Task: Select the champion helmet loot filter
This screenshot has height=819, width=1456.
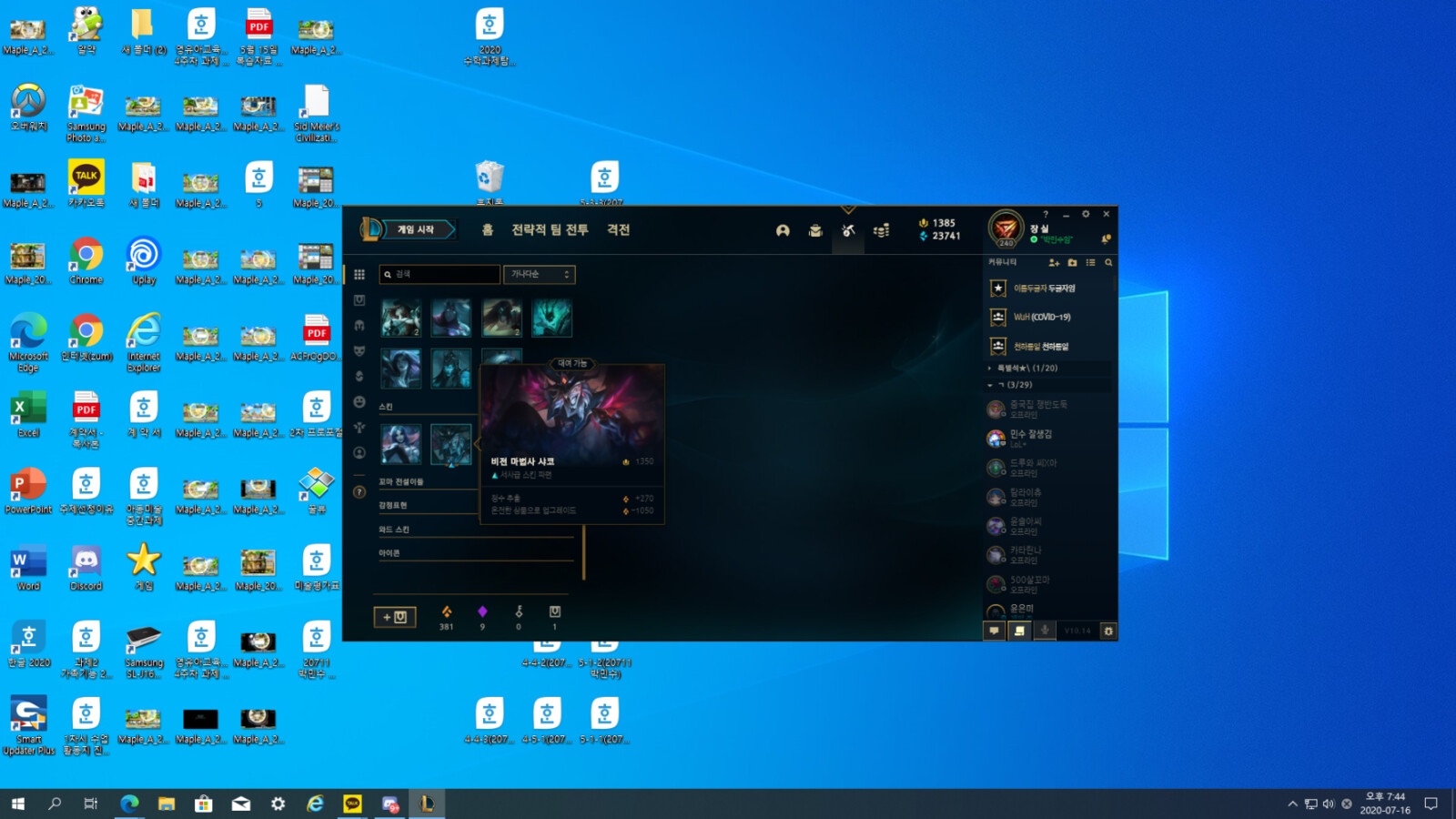Action: click(359, 325)
